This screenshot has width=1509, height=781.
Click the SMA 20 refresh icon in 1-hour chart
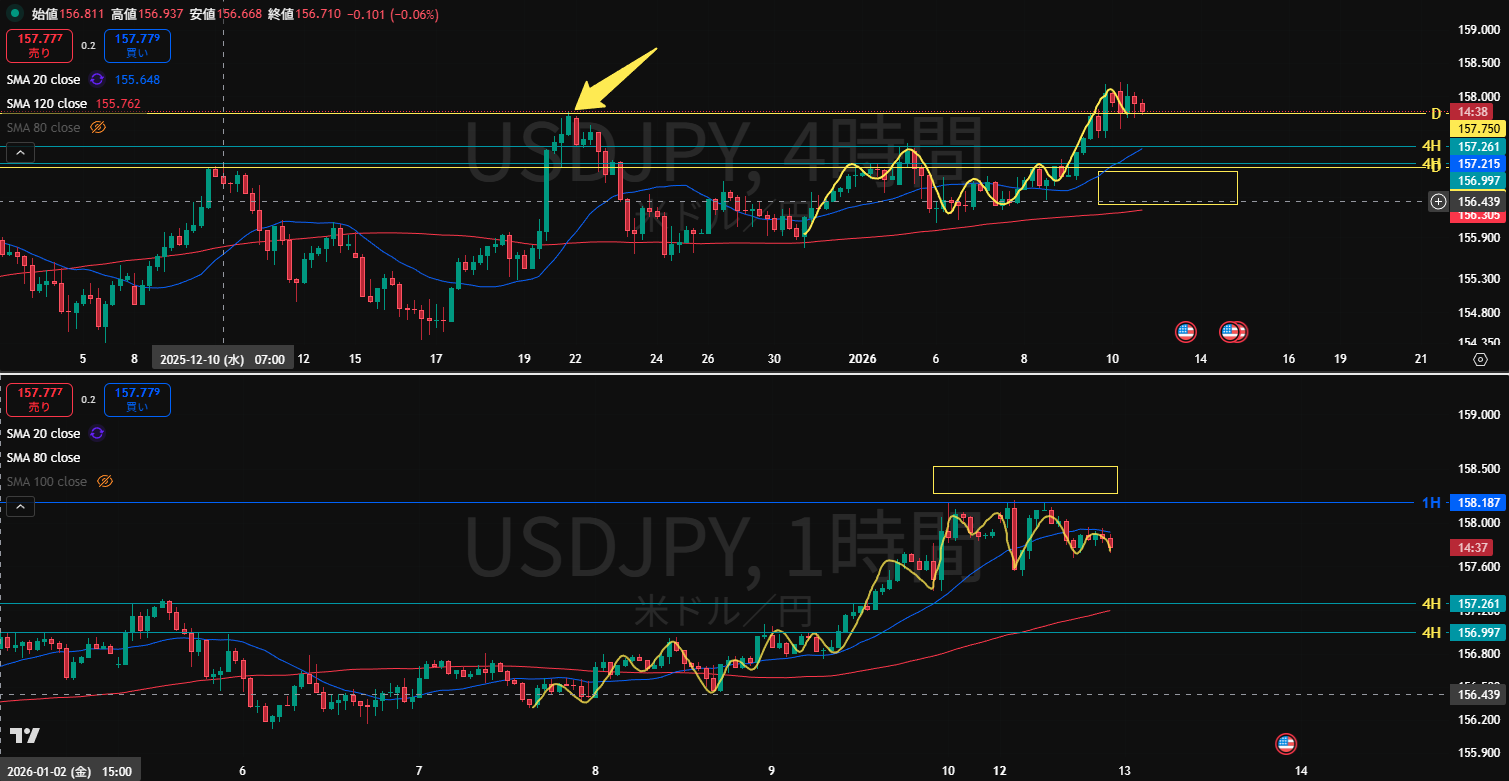(x=97, y=433)
